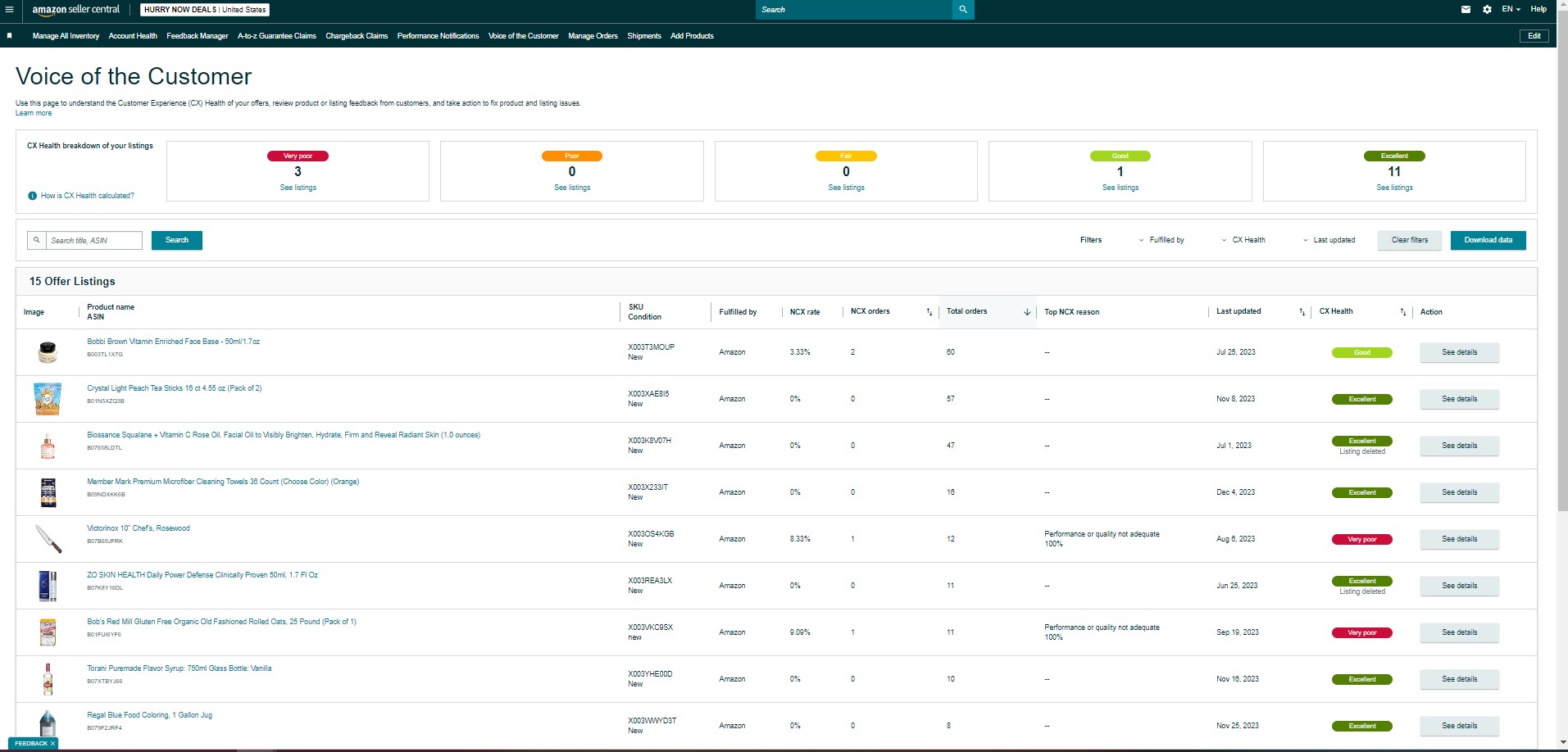Follow the Learn more link
The height and width of the screenshot is (752, 1568).
pyautogui.click(x=34, y=113)
